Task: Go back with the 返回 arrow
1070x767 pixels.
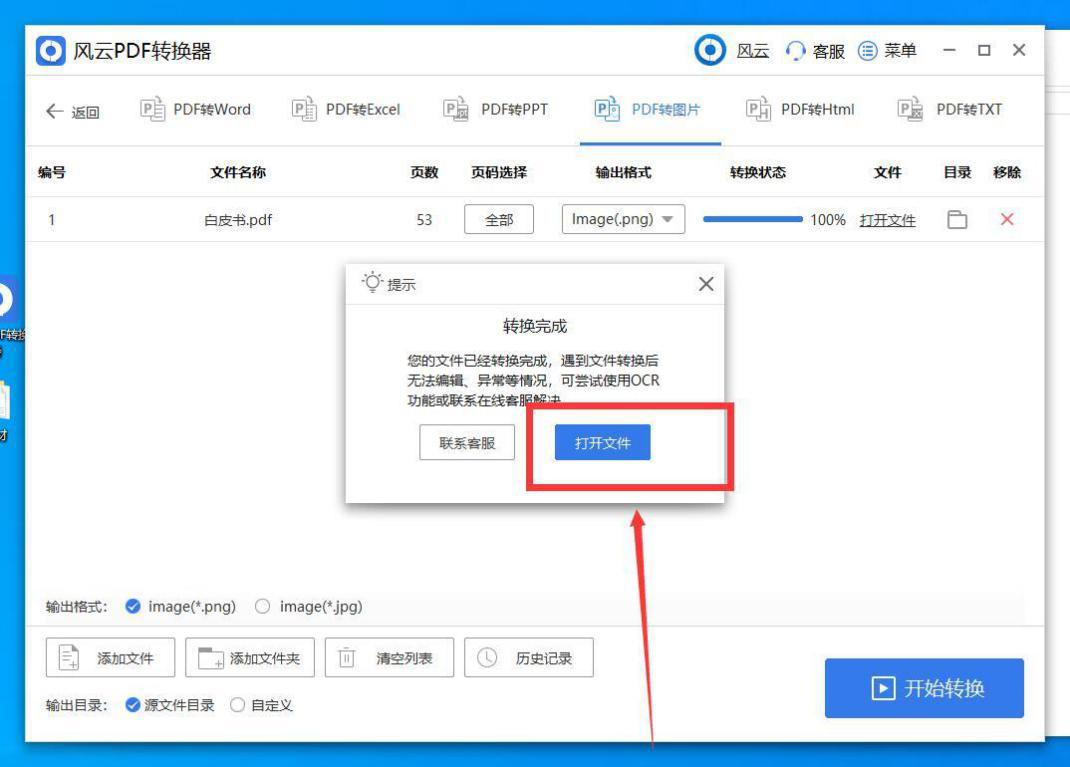Action: point(55,111)
